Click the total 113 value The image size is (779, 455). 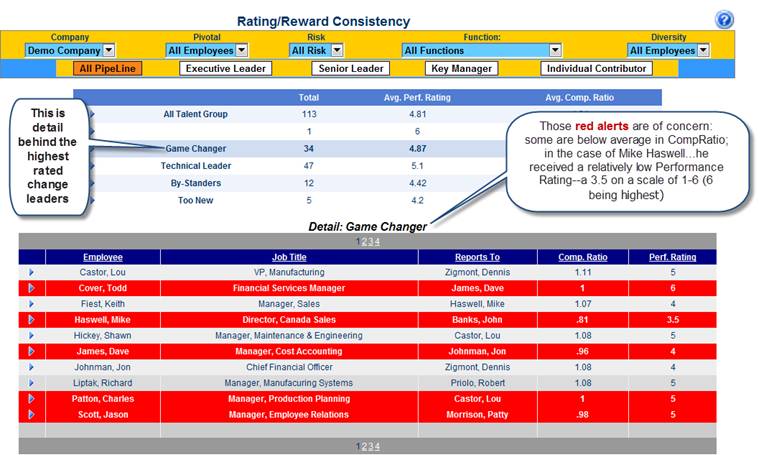pos(309,114)
